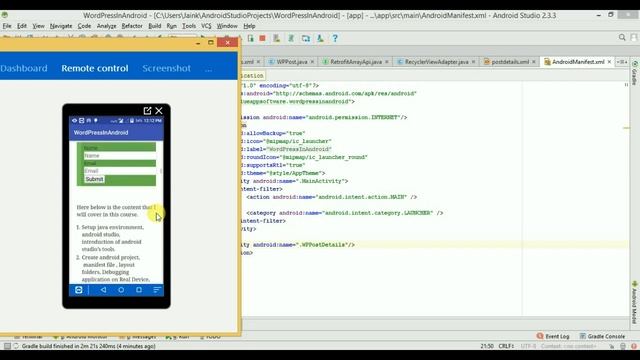Screen dimensions: 640x360
Task: Open the View menu
Action: [38, 26]
